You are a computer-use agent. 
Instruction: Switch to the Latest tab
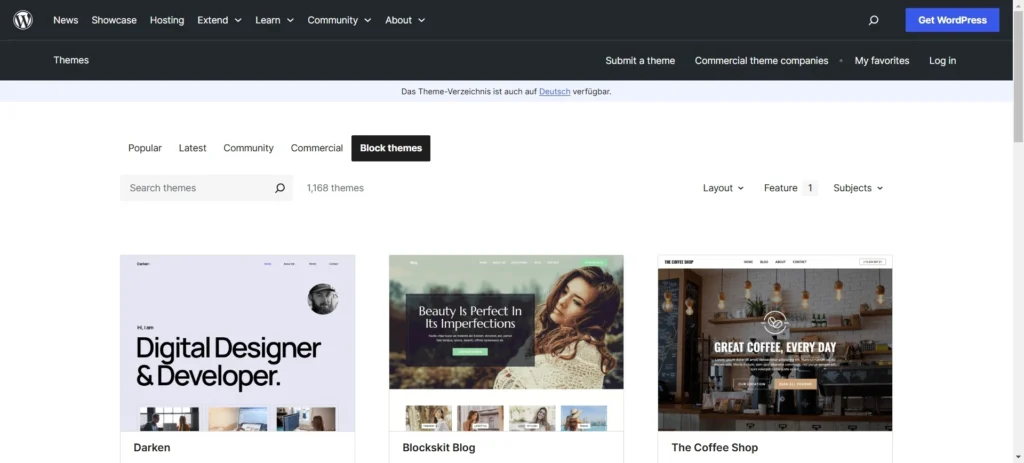pyautogui.click(x=193, y=148)
